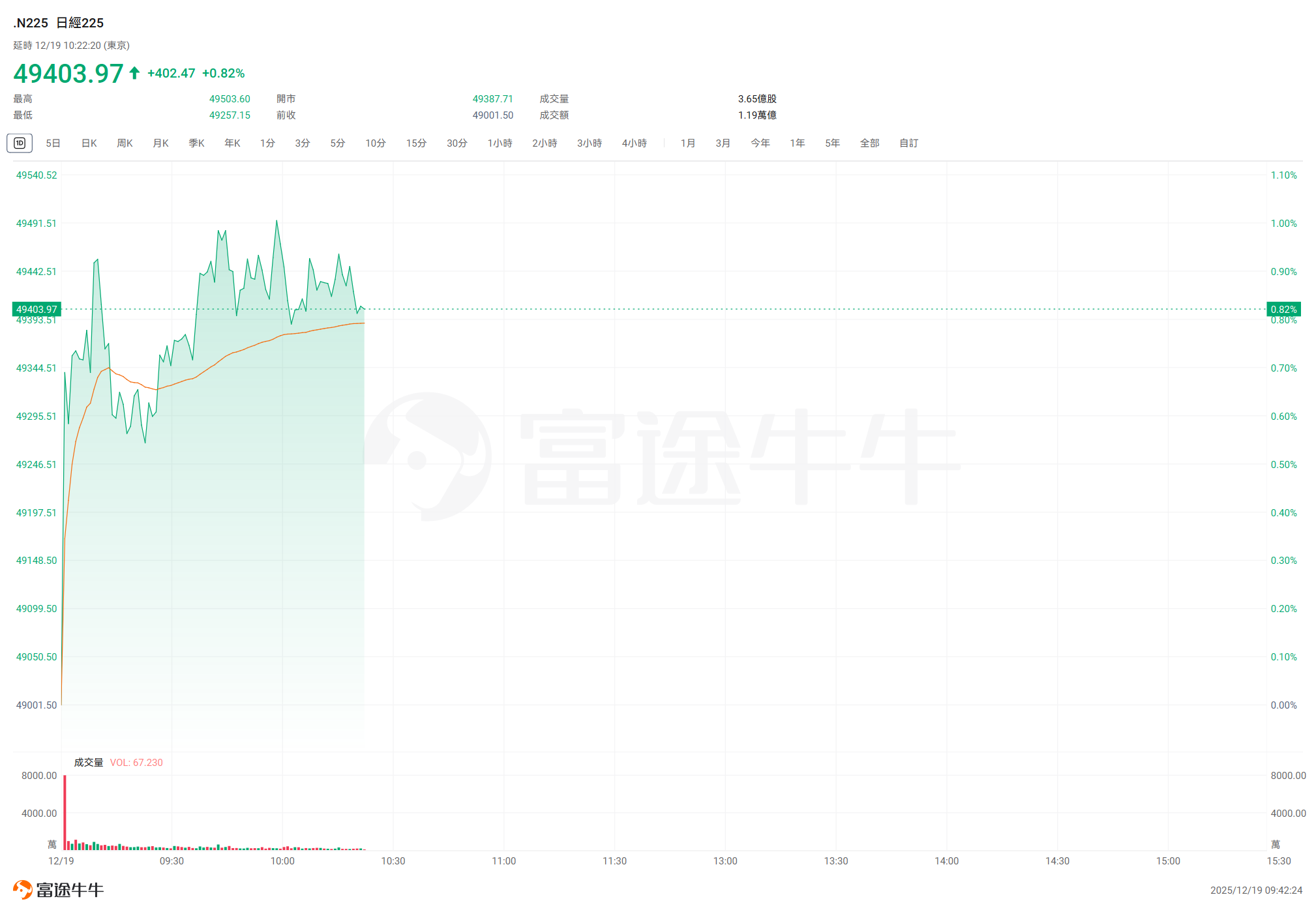1316x912 pixels.
Task: Switch to the 1小時 hourly interval
Action: click(x=500, y=143)
